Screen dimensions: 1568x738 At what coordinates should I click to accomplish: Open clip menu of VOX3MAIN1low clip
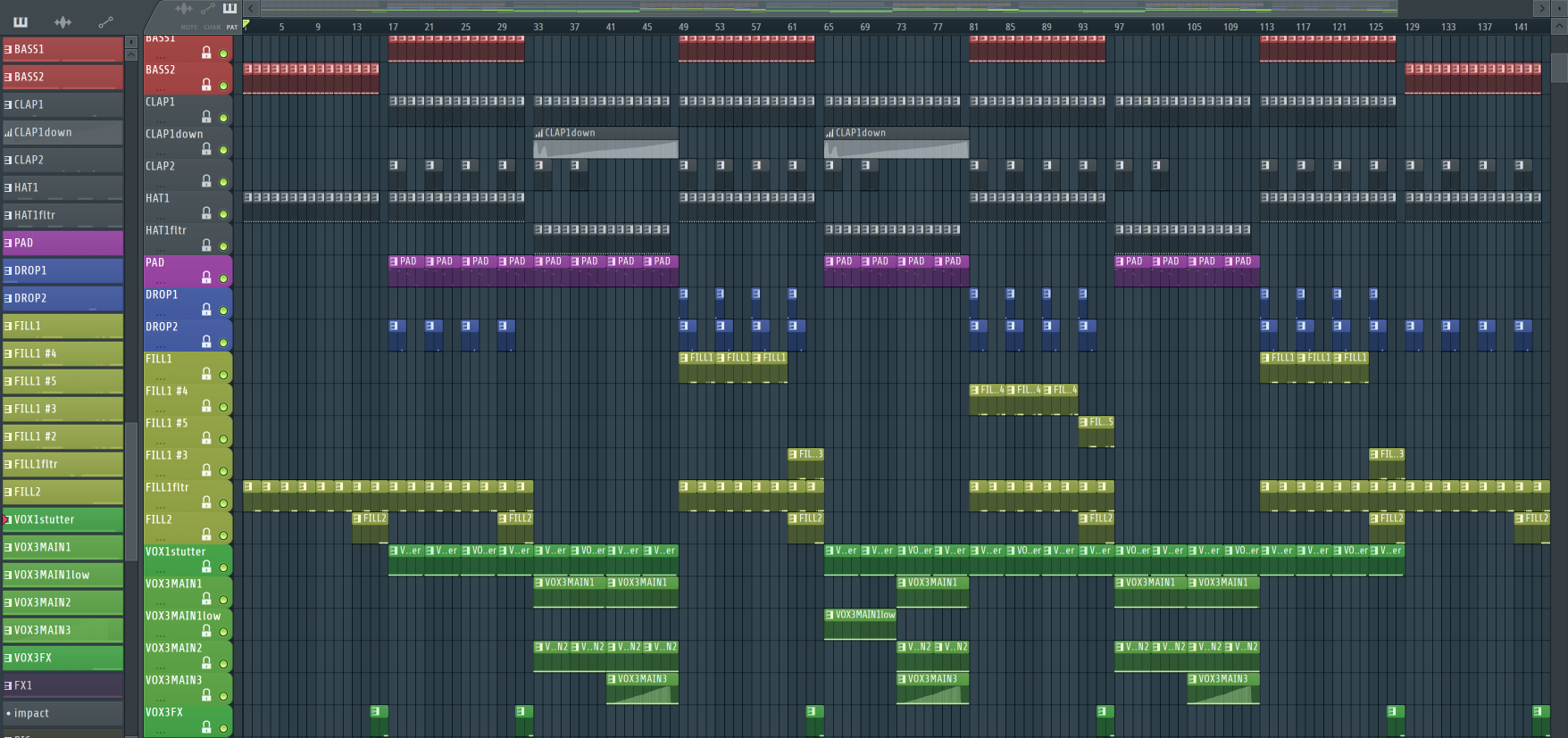[x=830, y=615]
